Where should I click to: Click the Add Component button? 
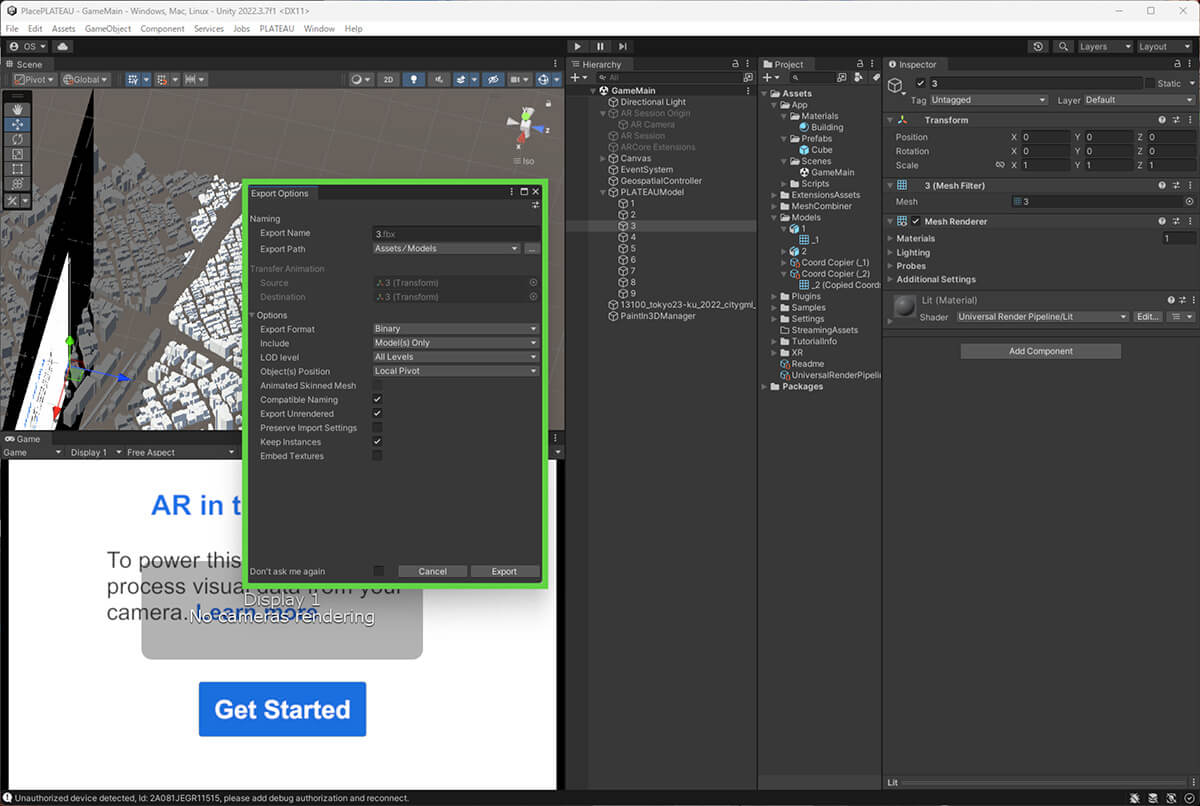click(x=1040, y=351)
